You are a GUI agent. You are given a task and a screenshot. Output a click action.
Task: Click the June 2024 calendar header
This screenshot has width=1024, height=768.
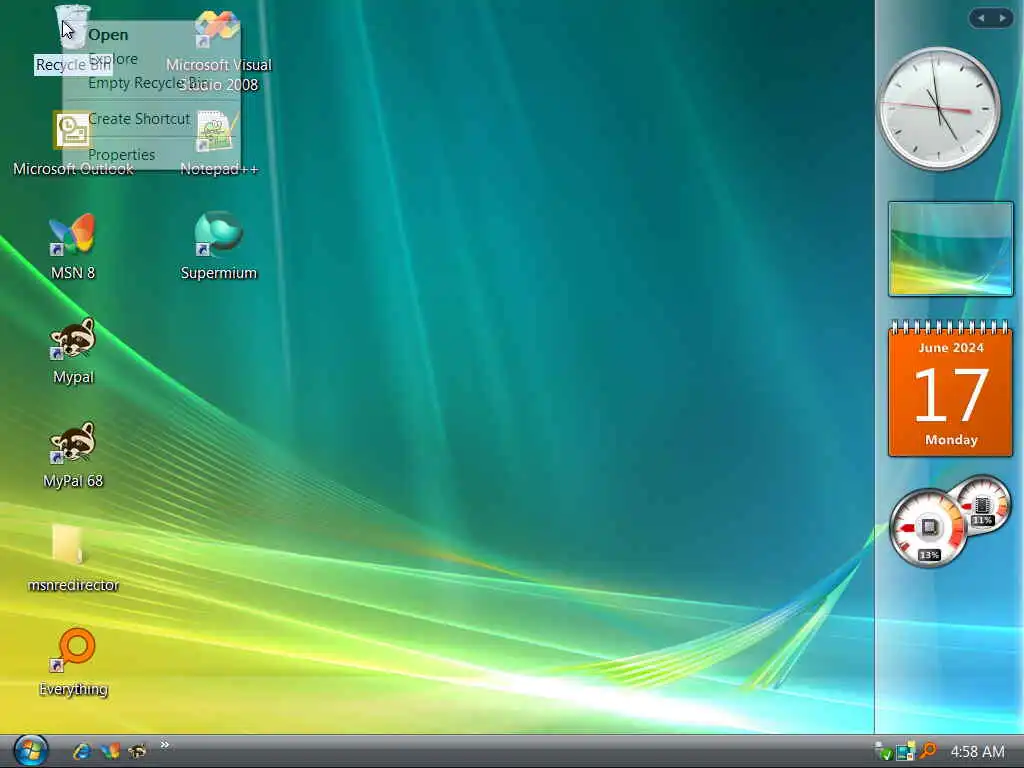(x=951, y=348)
